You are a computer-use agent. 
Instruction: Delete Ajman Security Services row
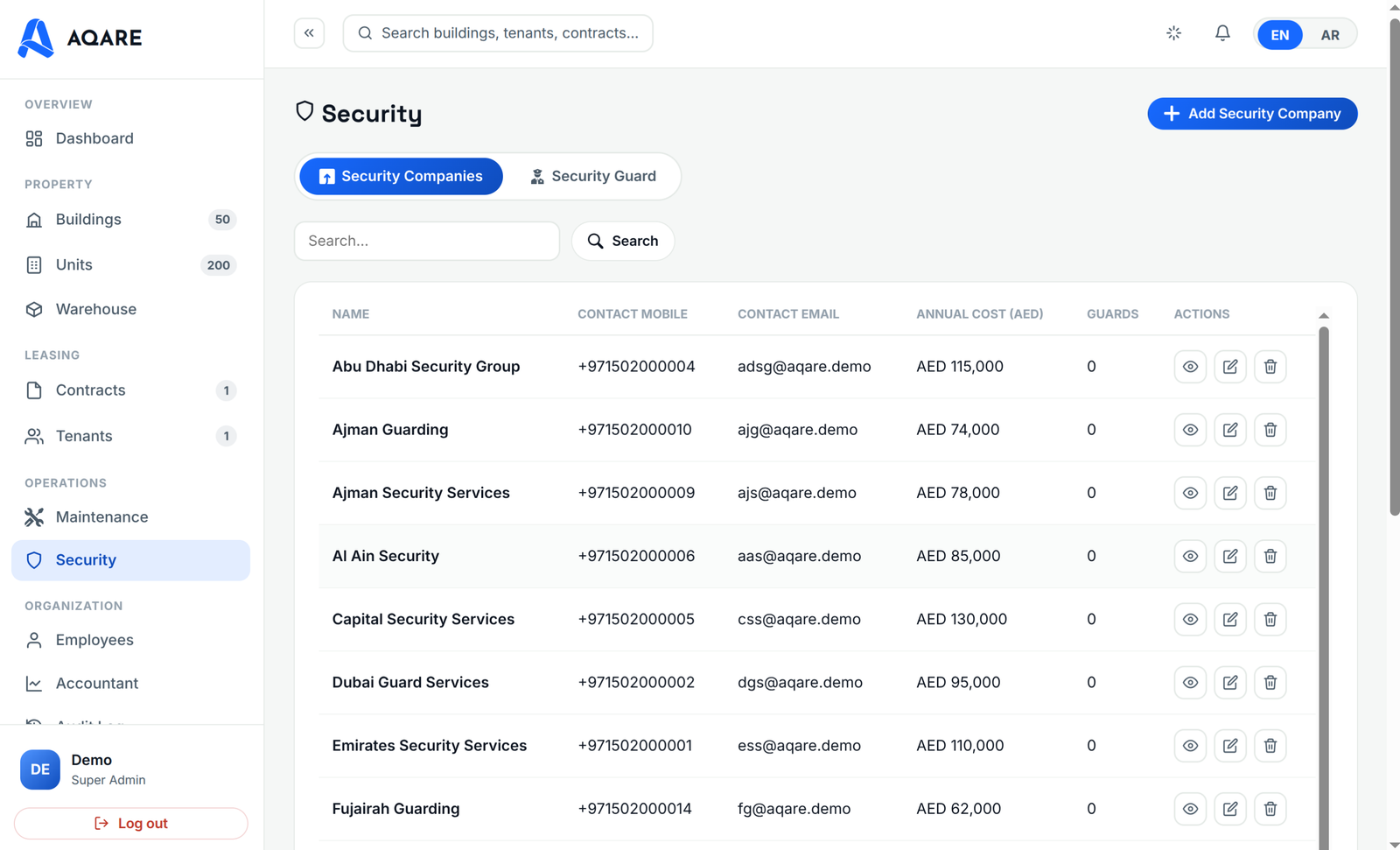[1270, 493]
